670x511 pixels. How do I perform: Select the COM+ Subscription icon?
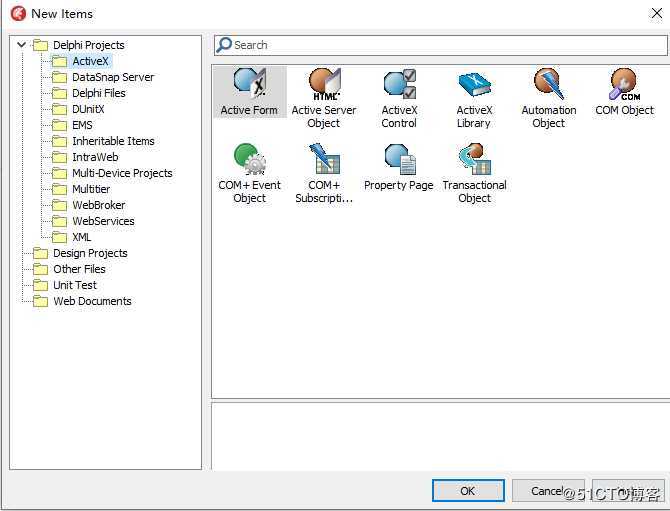point(324,159)
